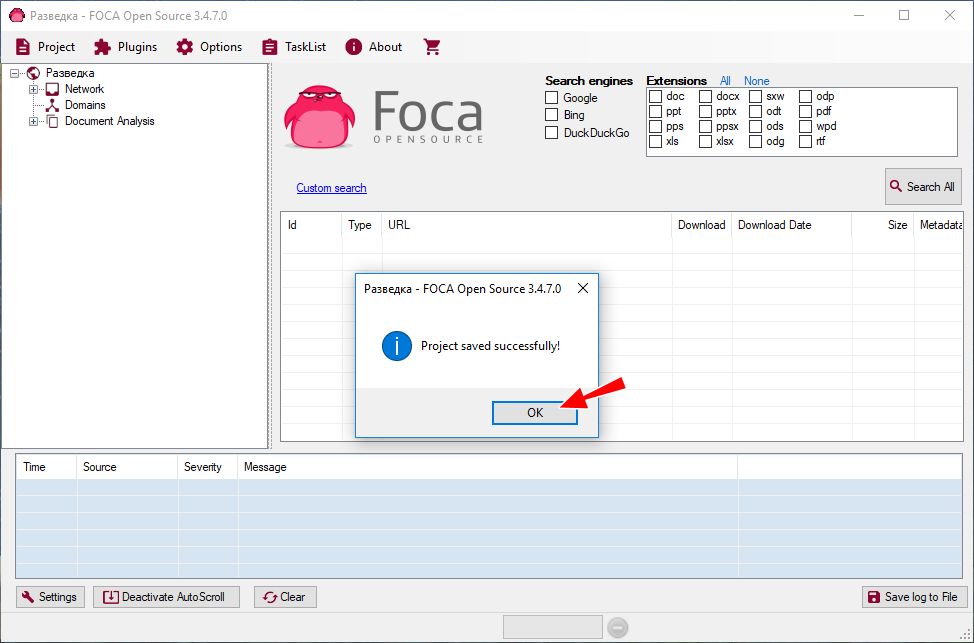Check the odg extension checkbox
Screen dimensions: 974x643
[755, 141]
